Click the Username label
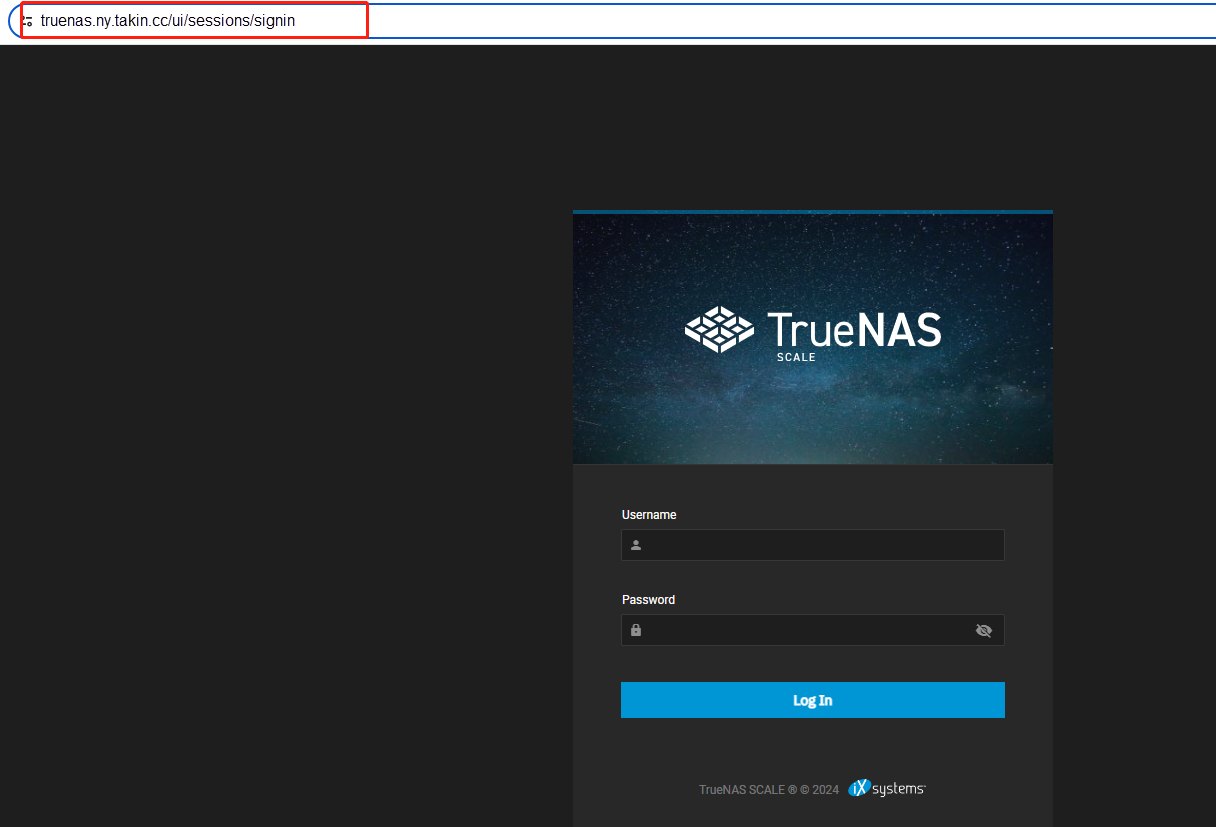This screenshot has height=827, width=1216. 649,515
